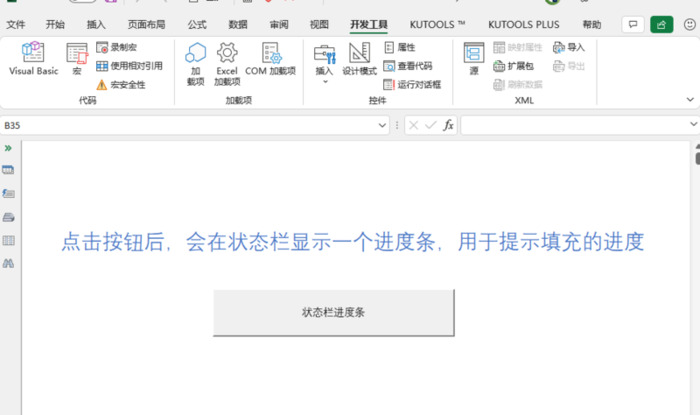The height and width of the screenshot is (415, 700).
Task: Open the comments speech-bubble button
Action: [x=633, y=25]
